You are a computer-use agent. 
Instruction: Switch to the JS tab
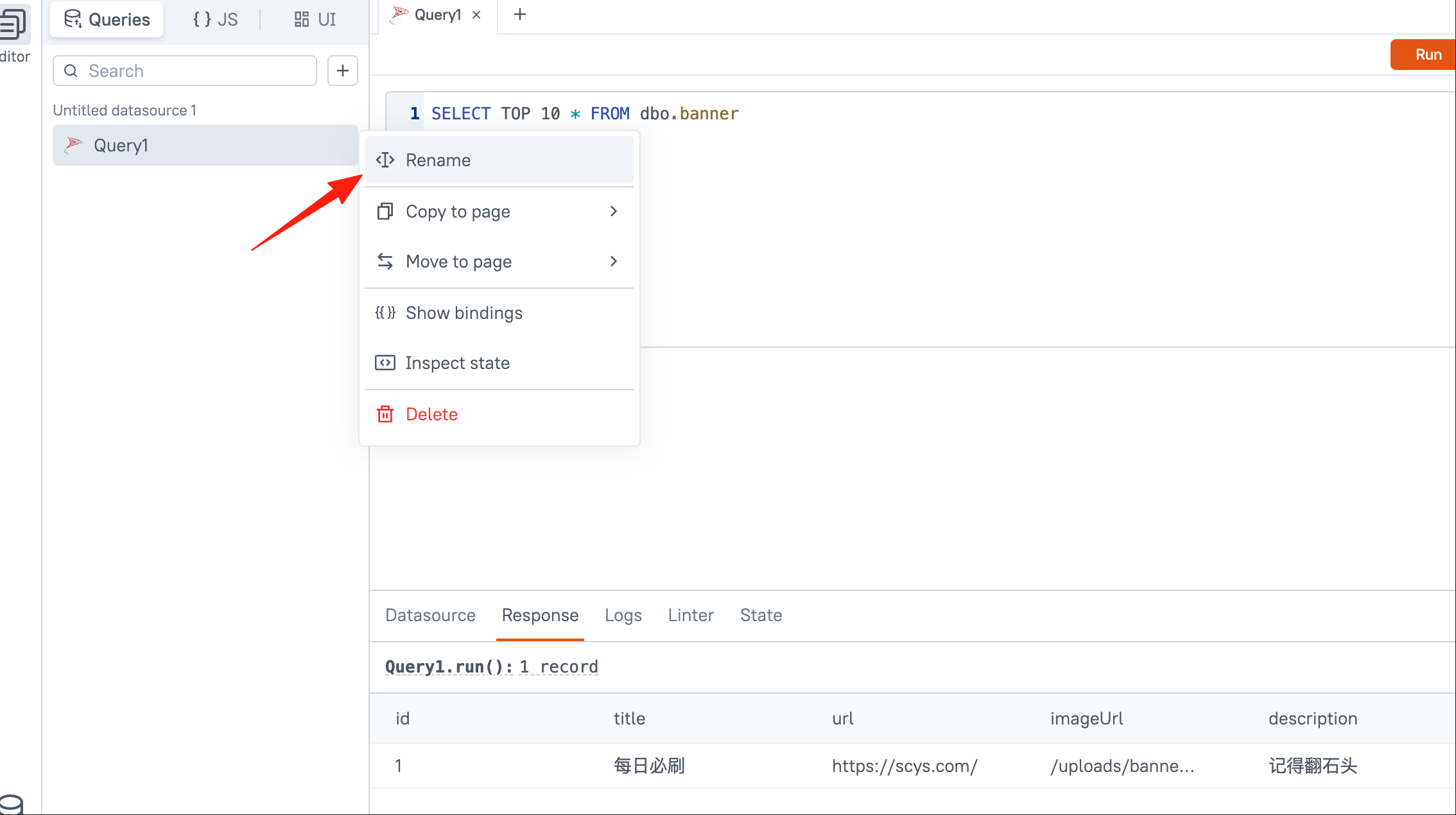click(x=215, y=19)
